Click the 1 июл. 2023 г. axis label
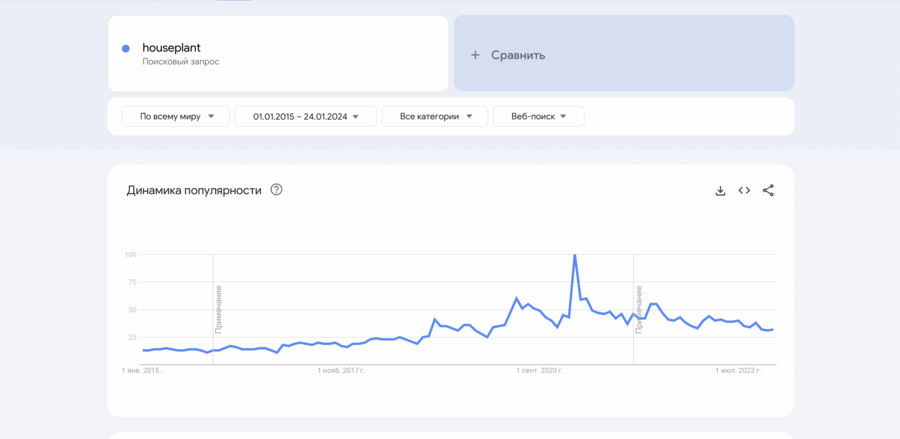Screen dimensions: 900x439 point(738,371)
